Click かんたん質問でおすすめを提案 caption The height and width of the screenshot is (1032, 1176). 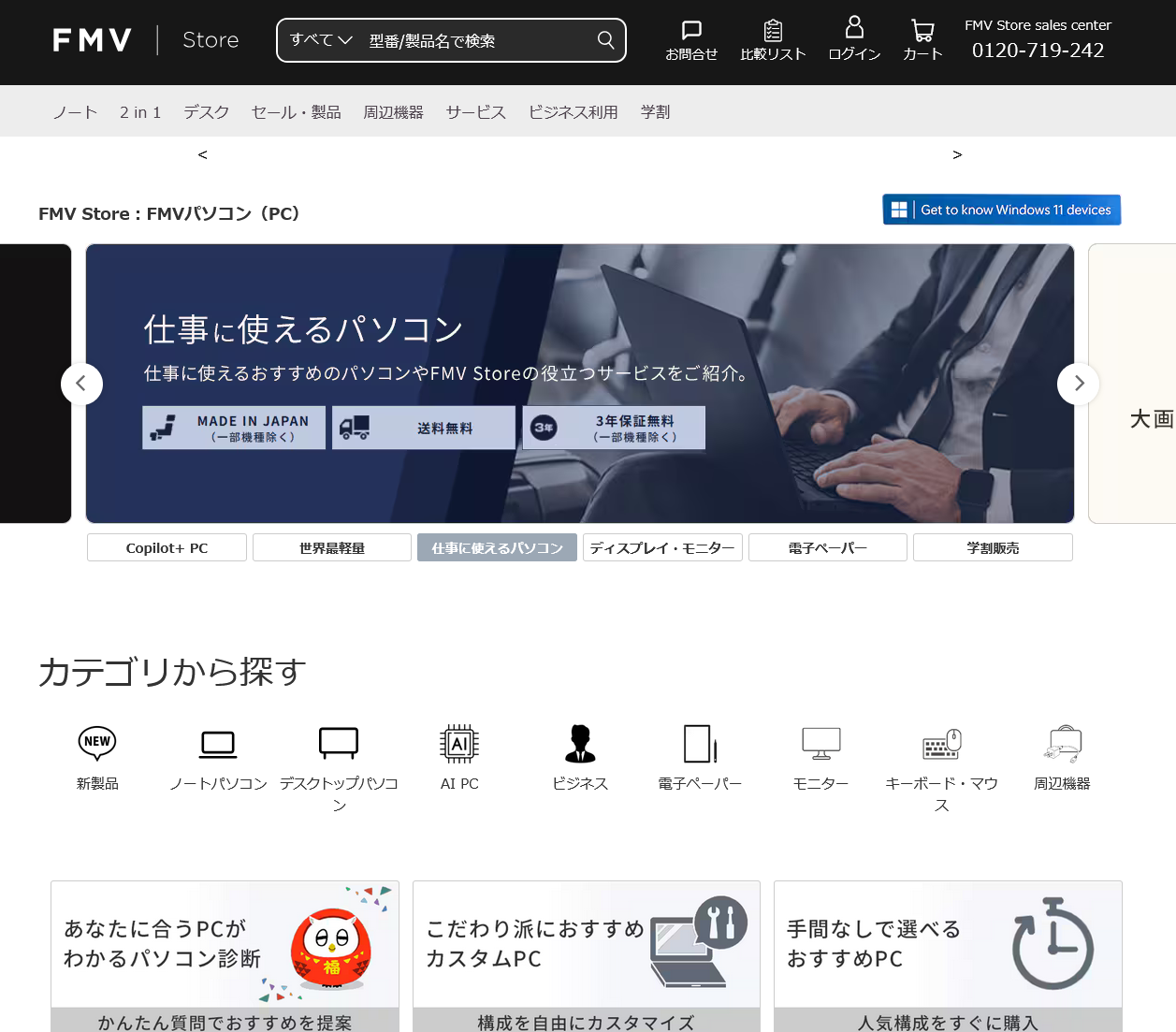click(225, 1022)
